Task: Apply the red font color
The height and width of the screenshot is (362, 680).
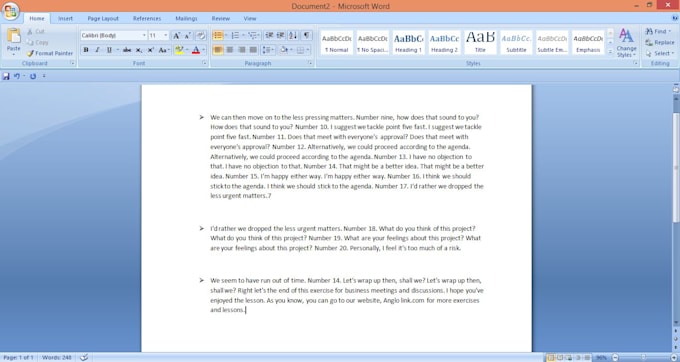Action: 196,50
